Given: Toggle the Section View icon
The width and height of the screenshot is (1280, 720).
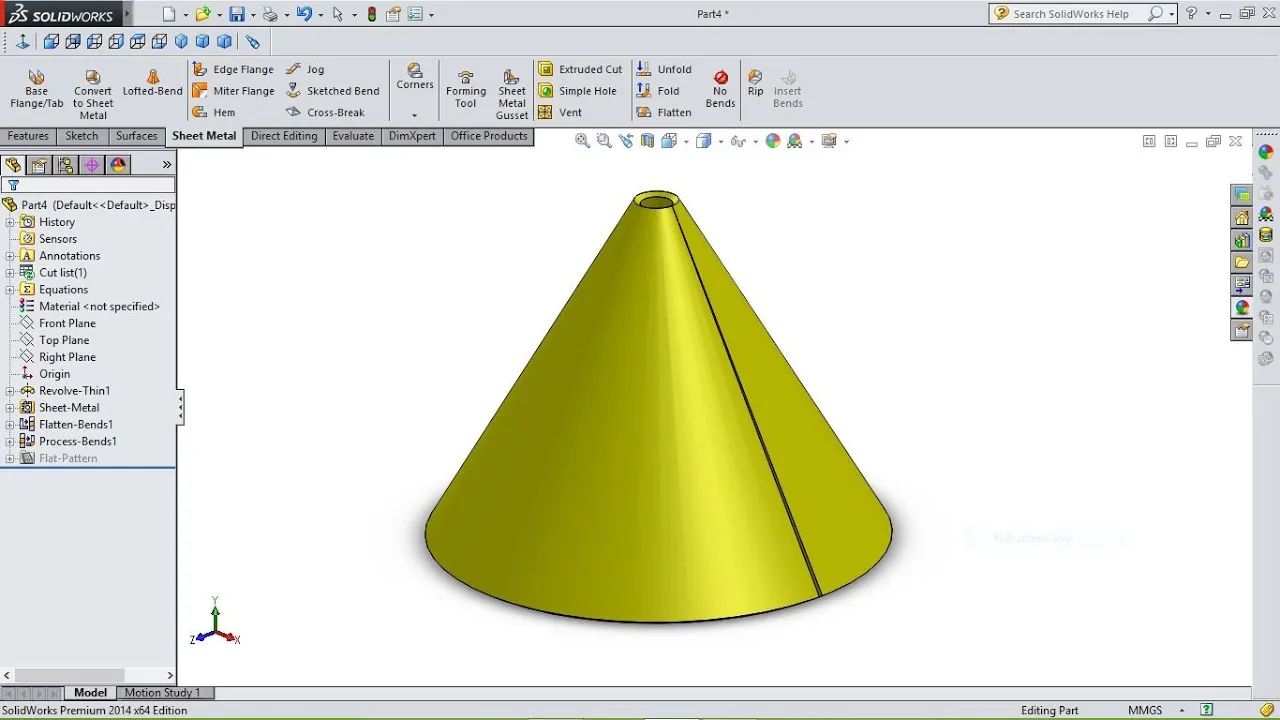Looking at the screenshot, I should point(647,141).
